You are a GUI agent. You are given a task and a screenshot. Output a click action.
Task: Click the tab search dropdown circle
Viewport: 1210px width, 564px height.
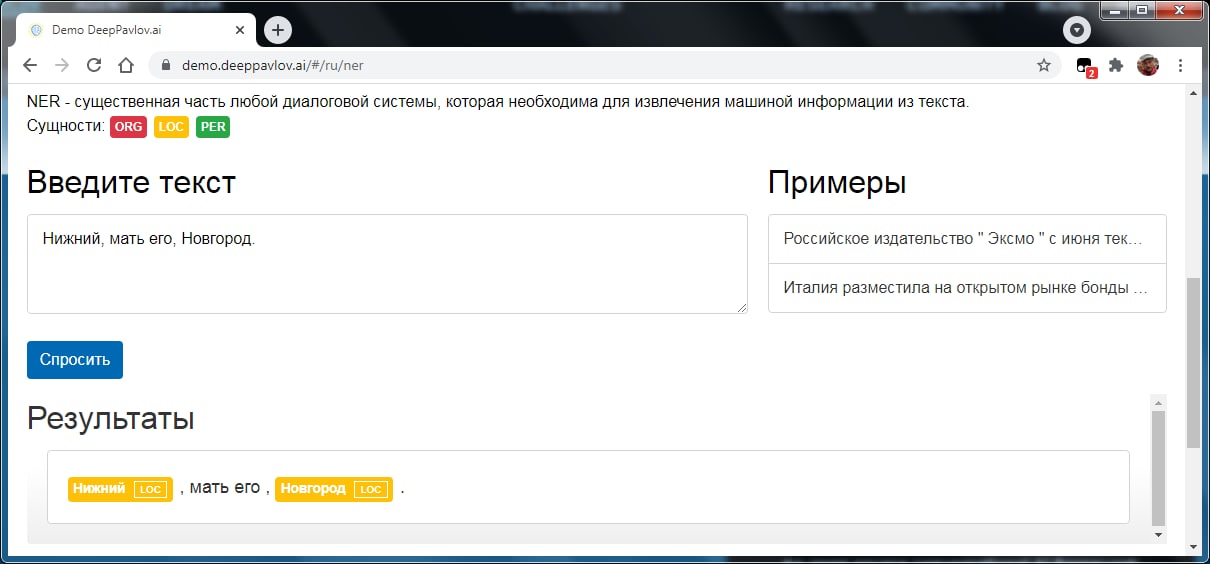point(1076,30)
